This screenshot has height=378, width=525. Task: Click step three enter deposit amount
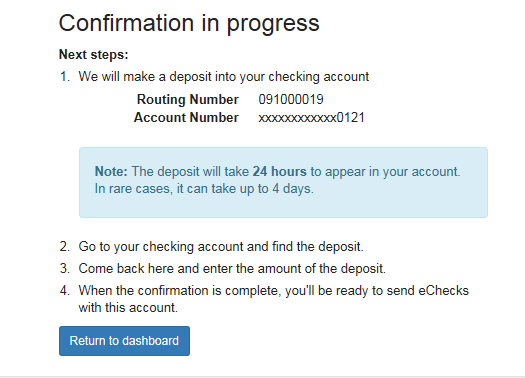pyautogui.click(x=232, y=269)
